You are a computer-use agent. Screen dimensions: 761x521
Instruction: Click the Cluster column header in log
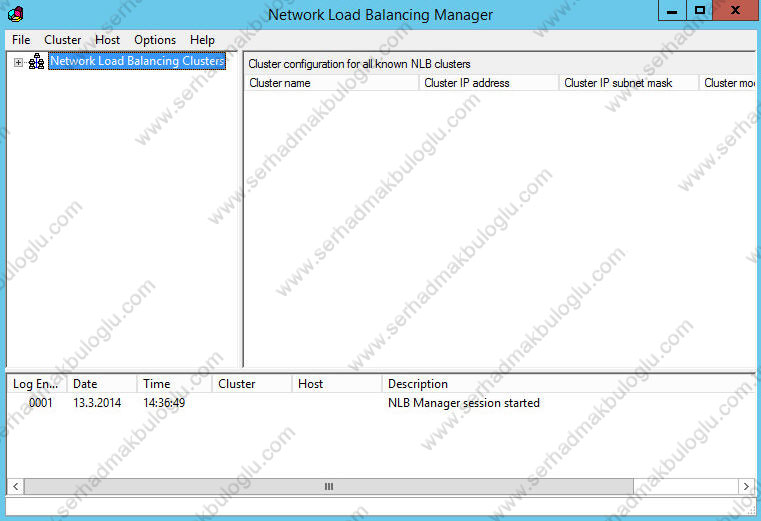pos(252,384)
